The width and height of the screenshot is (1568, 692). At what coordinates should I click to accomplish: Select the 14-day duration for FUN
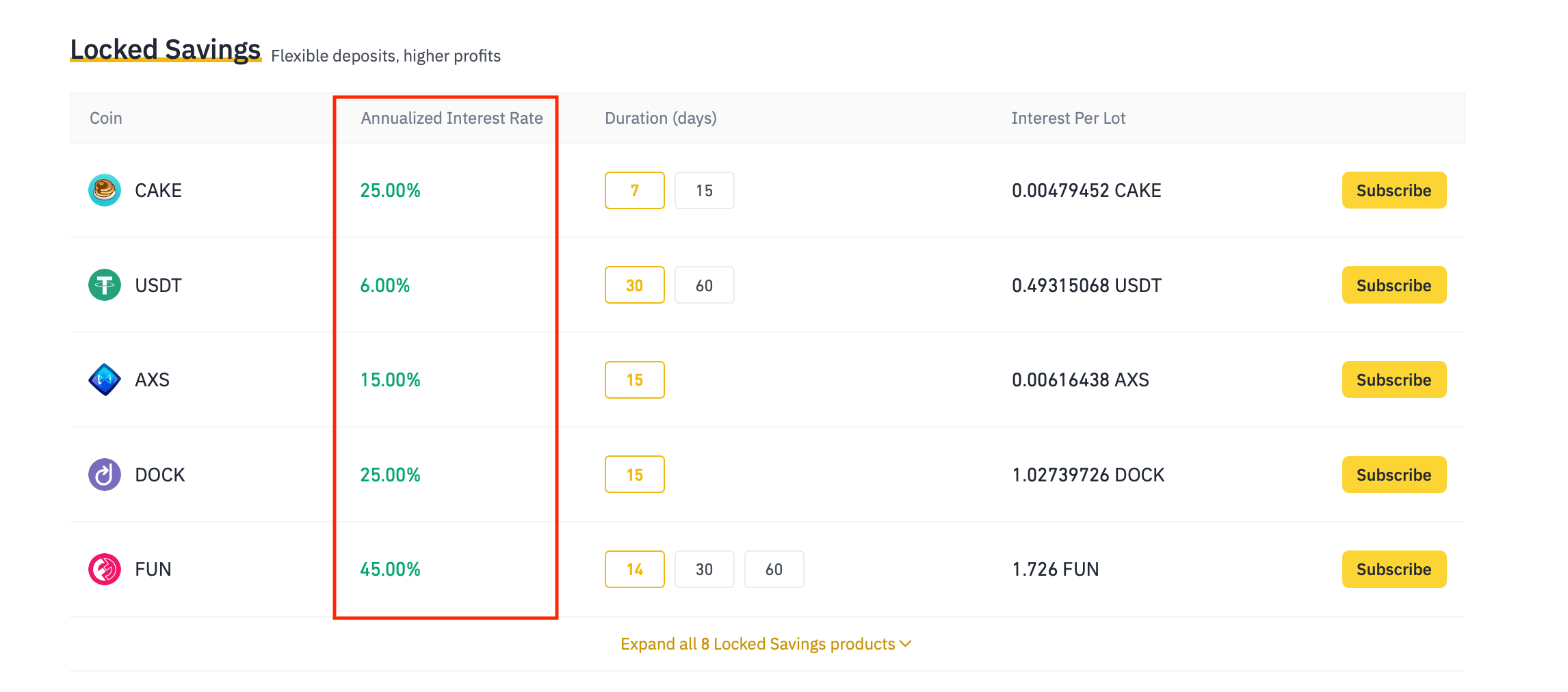(x=634, y=568)
